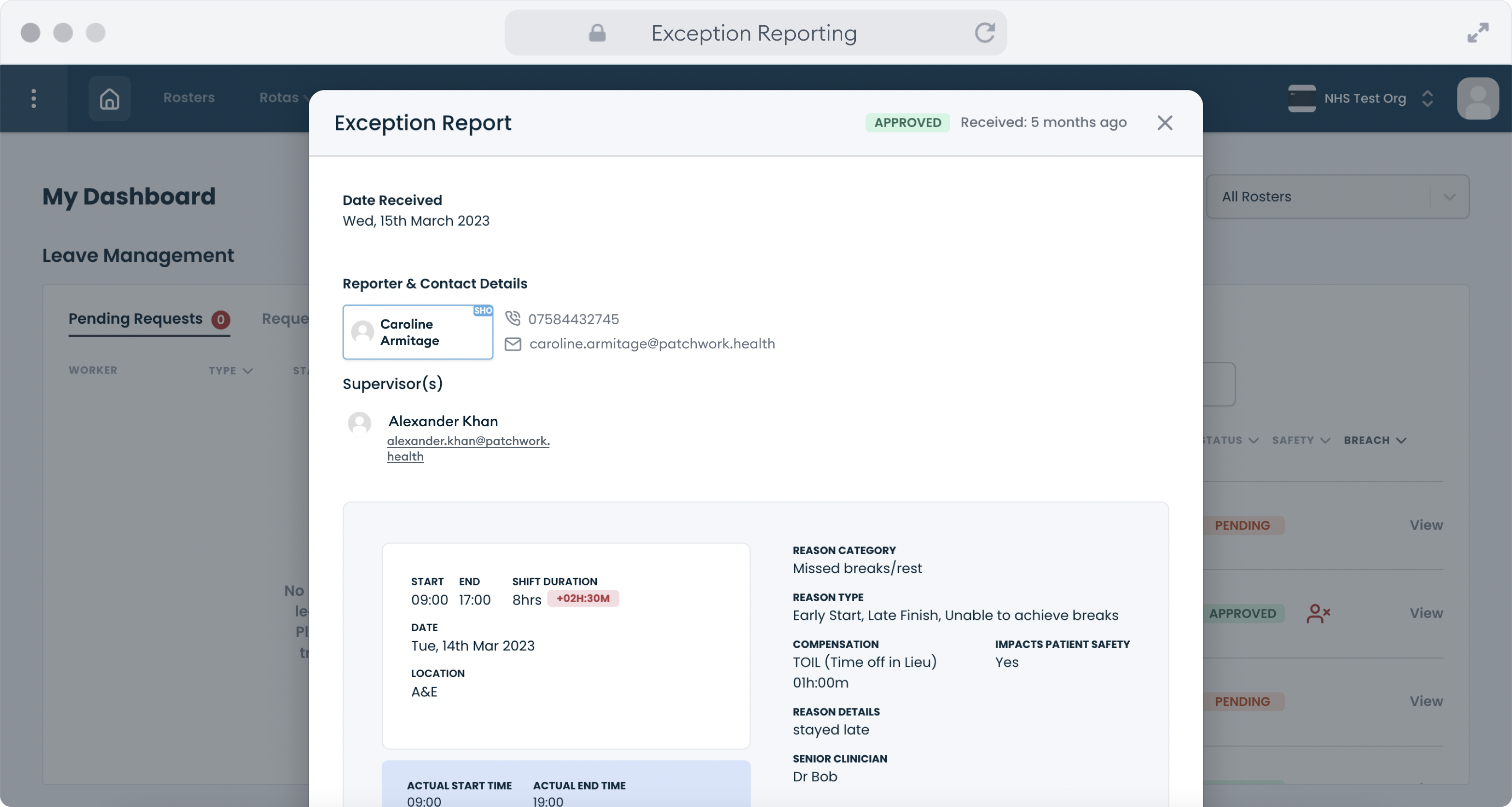Screen dimensions: 1512x807
Task: Click the Dr Bob senior clinician value
Action: click(815, 777)
